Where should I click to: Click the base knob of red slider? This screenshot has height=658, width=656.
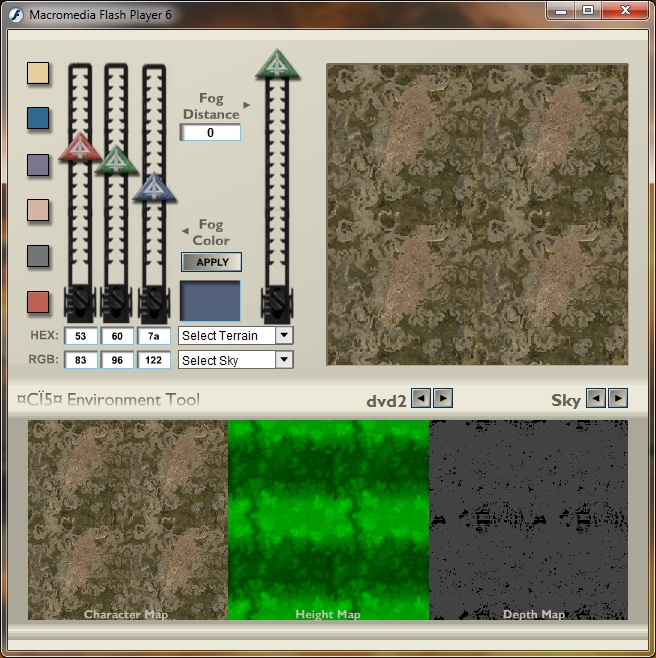[x=80, y=302]
